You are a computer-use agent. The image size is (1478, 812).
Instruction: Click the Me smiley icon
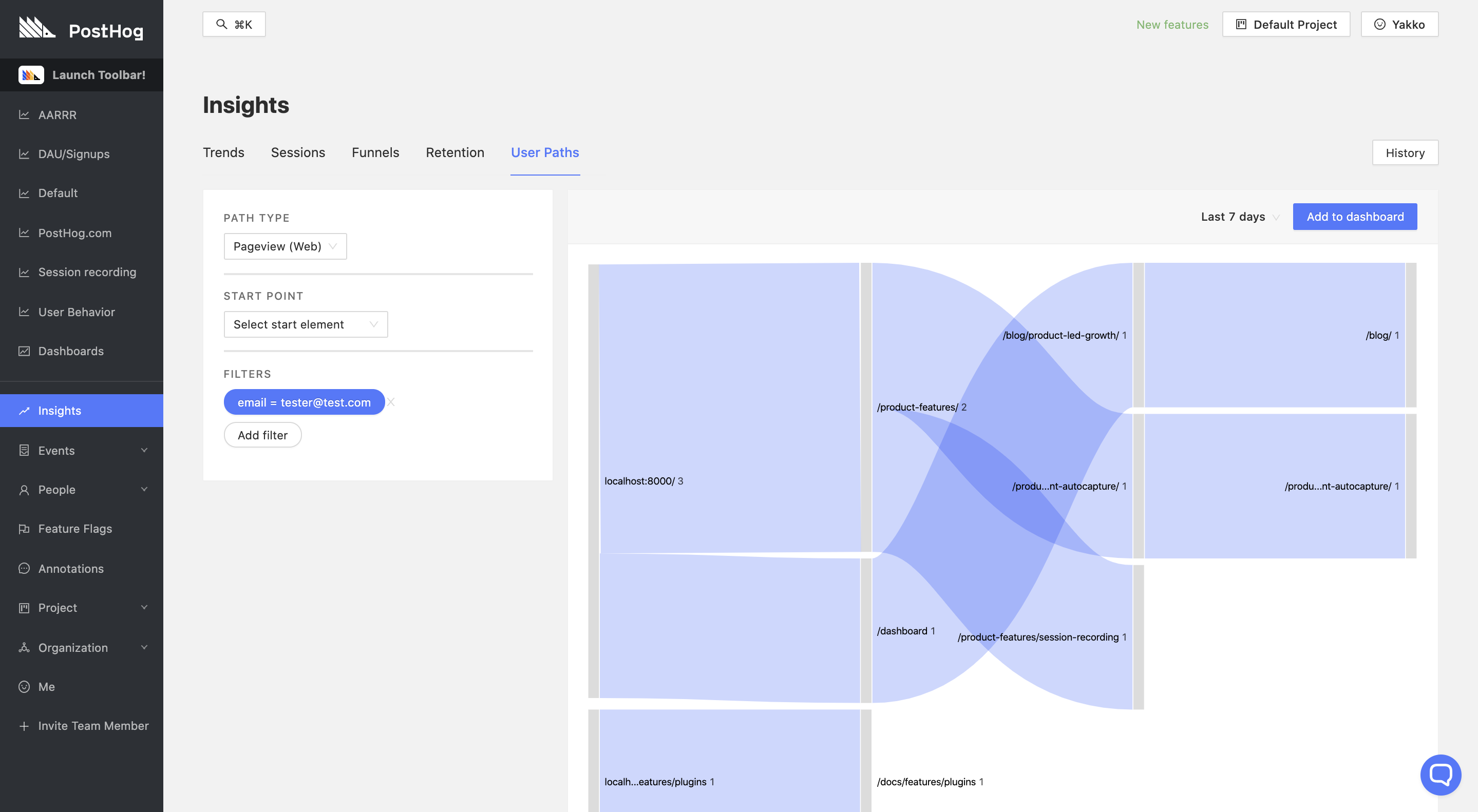(24, 686)
